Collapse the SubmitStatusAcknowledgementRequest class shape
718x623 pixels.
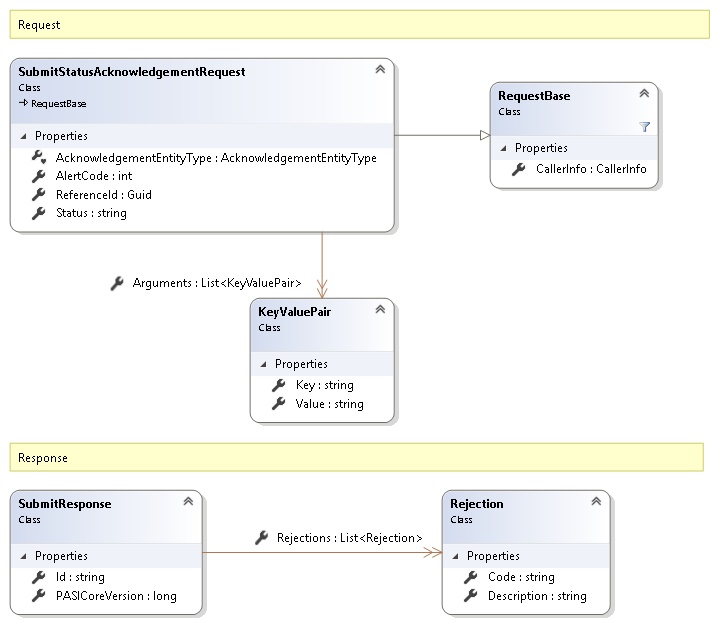379,70
